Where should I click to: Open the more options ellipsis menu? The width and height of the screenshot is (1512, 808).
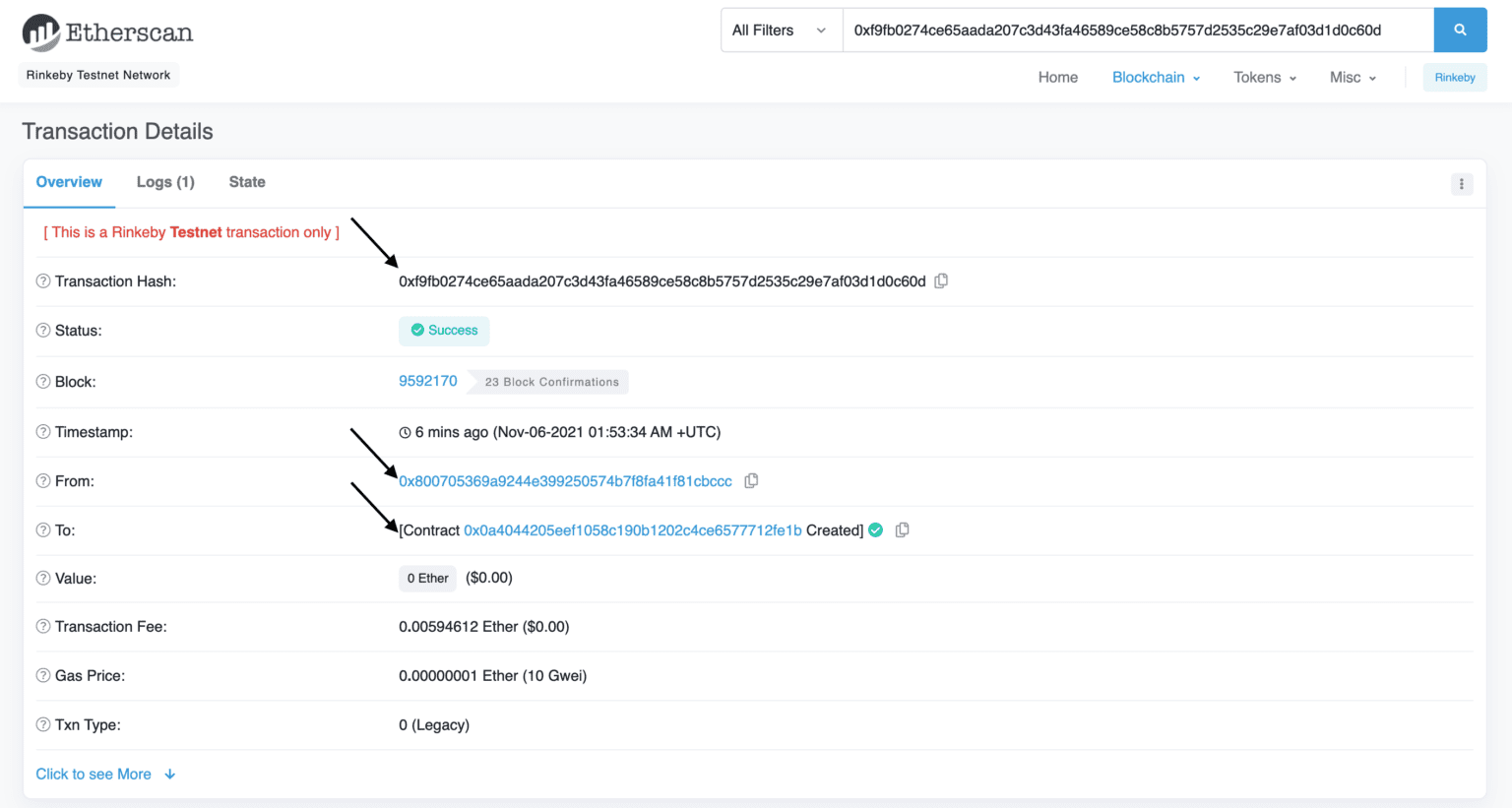pyautogui.click(x=1461, y=184)
